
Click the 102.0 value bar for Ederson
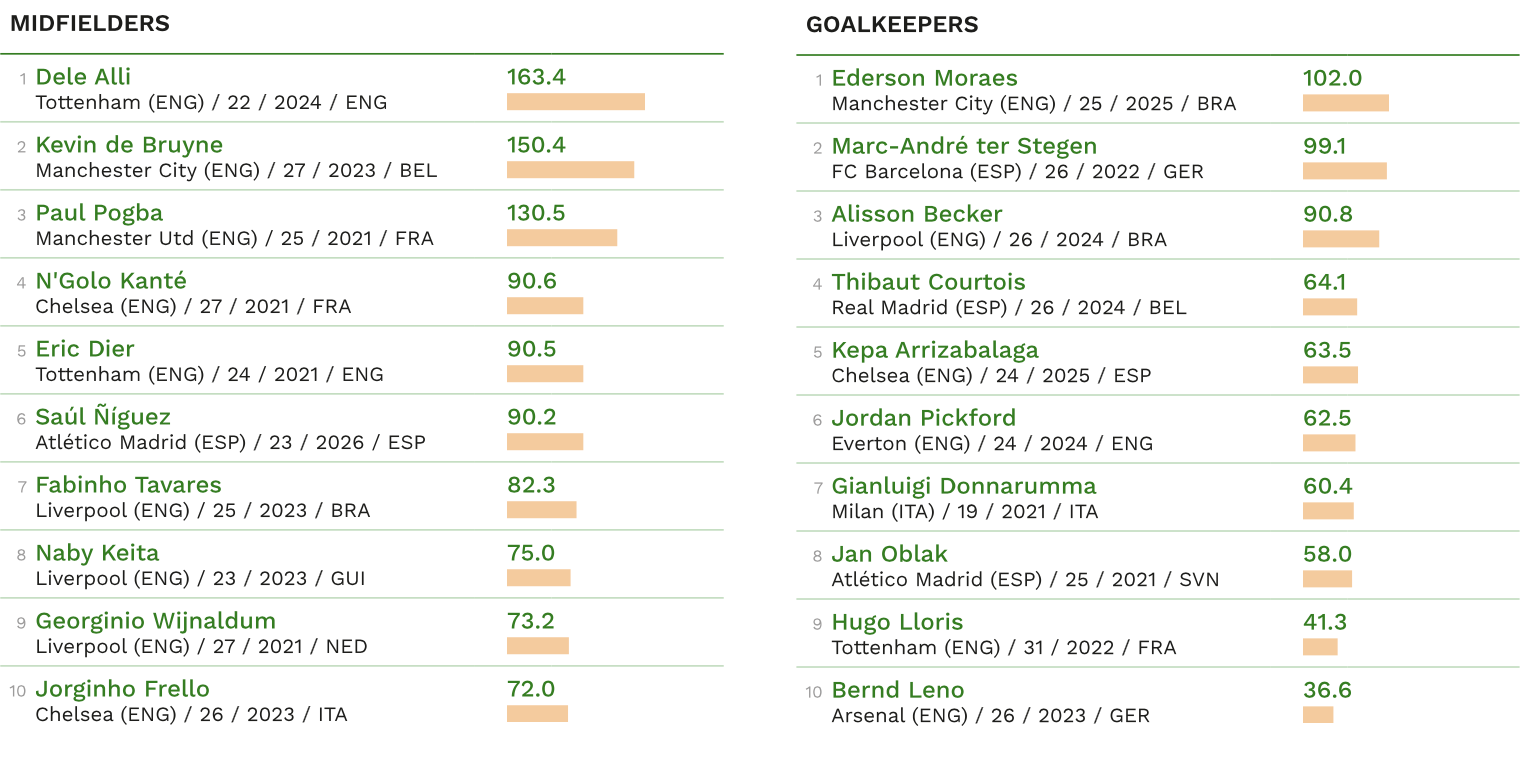tap(1346, 103)
